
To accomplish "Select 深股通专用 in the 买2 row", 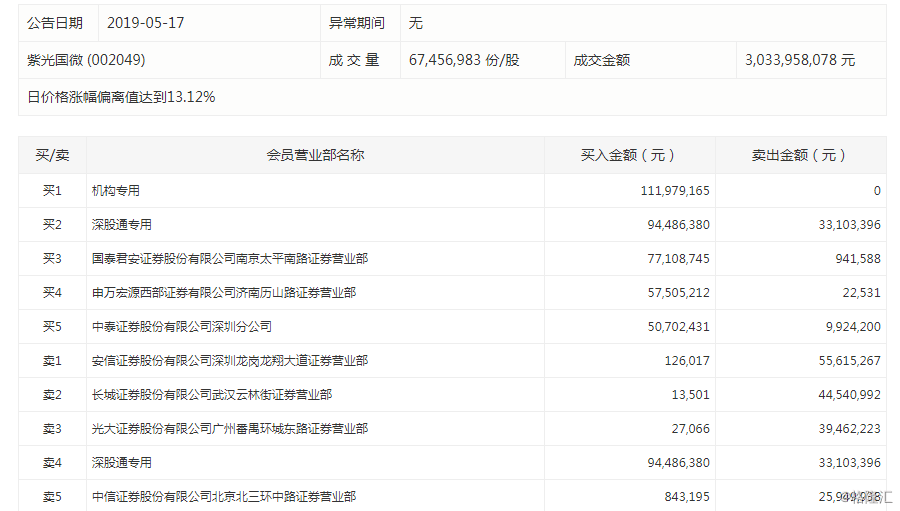I will point(122,224).
